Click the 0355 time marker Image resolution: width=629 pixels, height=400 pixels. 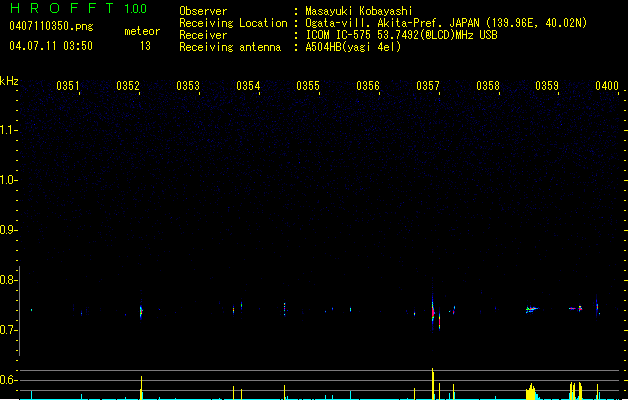point(308,86)
